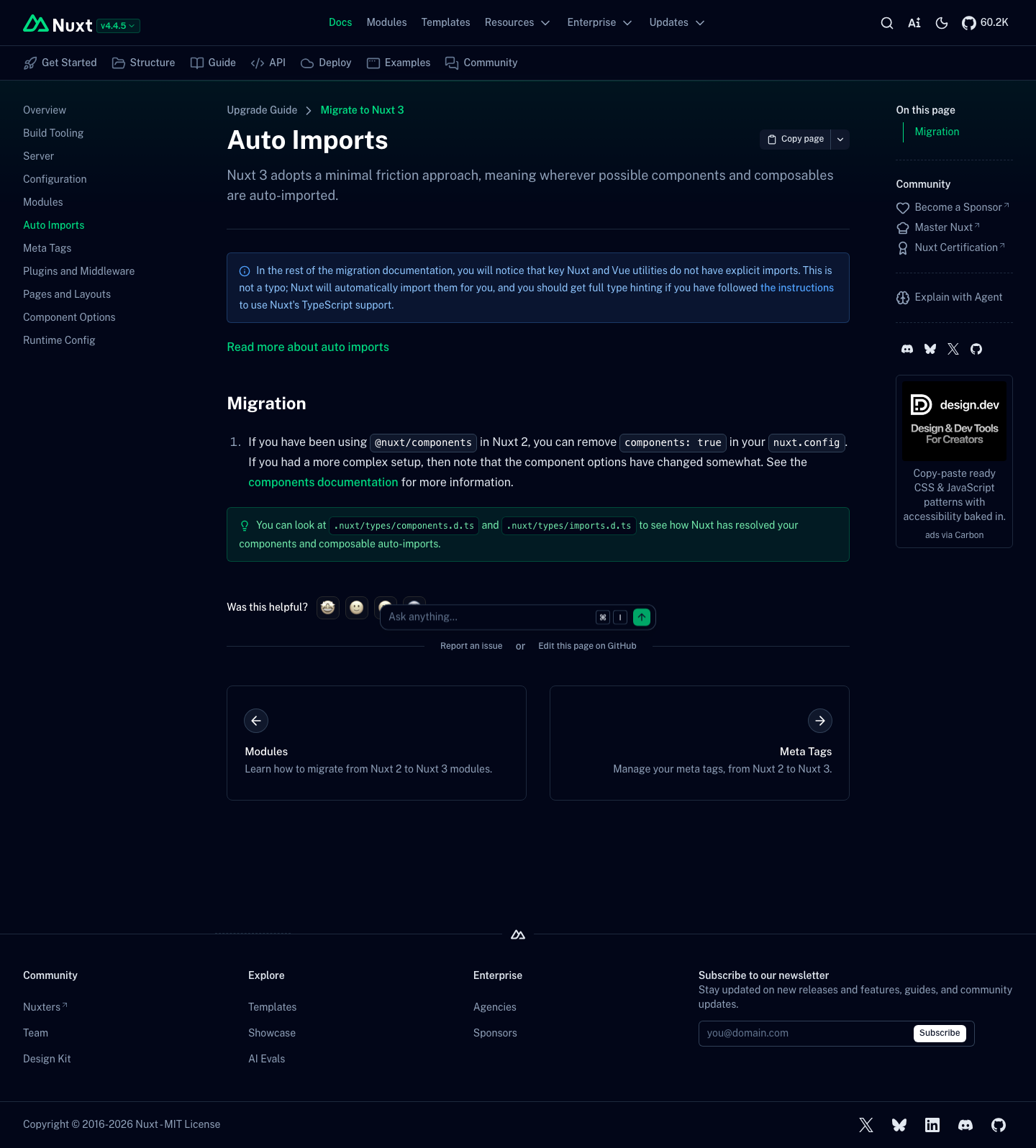Open GitHub icon in right sidebar

coord(976,349)
